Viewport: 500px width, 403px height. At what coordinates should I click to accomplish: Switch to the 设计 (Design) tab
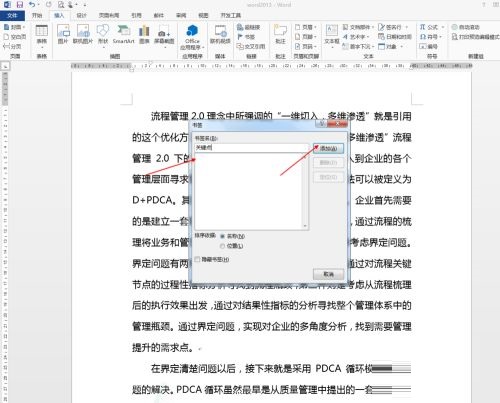(x=81, y=15)
